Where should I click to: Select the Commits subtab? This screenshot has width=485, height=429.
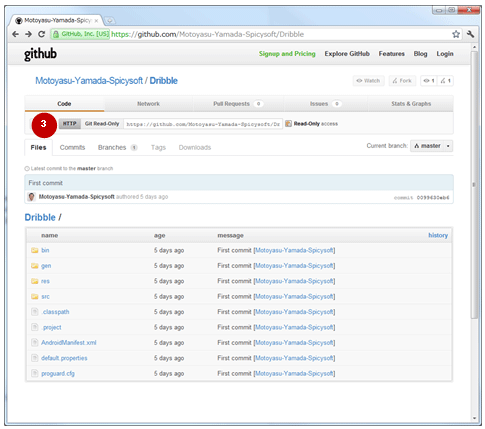click(72, 147)
